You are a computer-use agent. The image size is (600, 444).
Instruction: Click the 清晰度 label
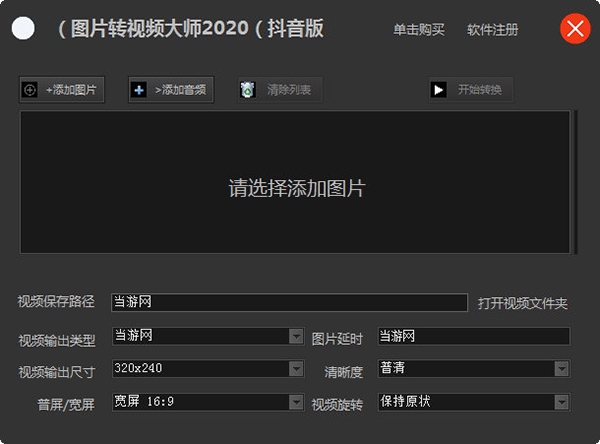tap(343, 372)
